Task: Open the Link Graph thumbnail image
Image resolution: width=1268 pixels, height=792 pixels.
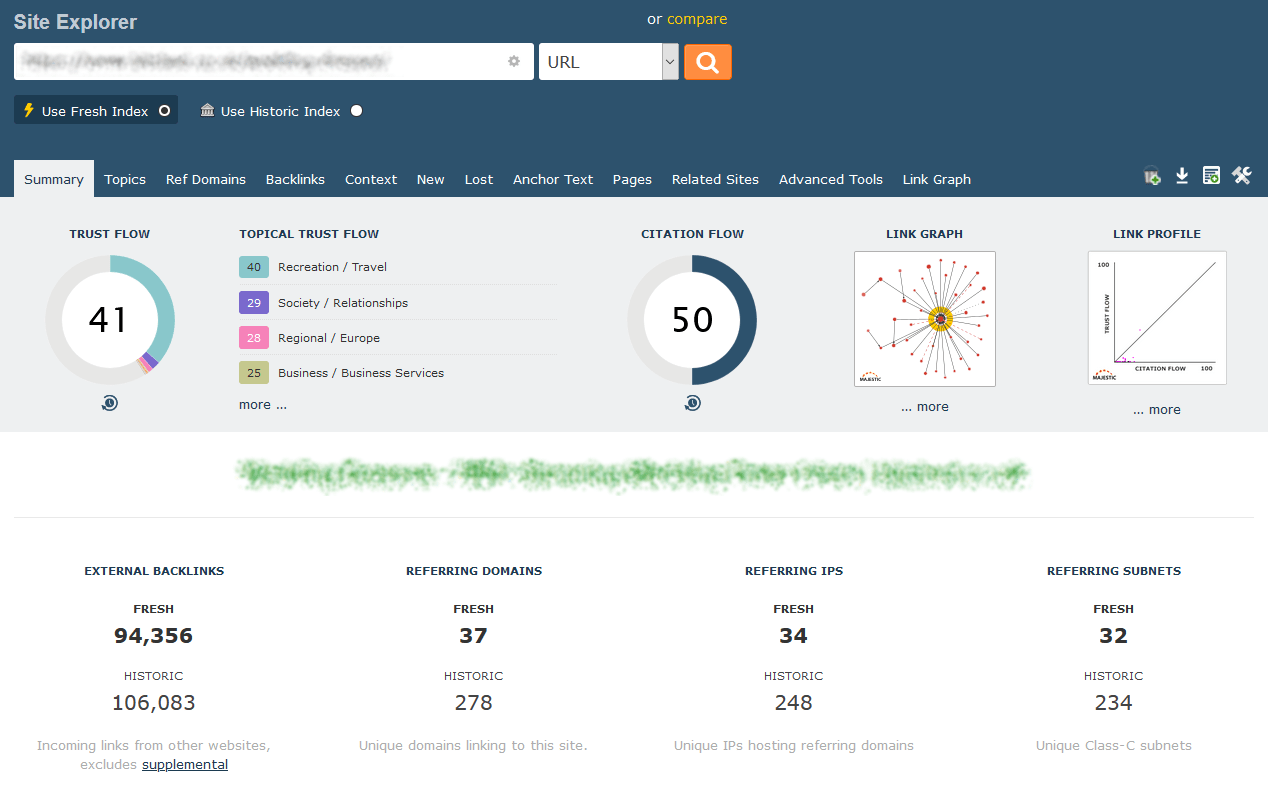Action: pyautogui.click(x=924, y=319)
